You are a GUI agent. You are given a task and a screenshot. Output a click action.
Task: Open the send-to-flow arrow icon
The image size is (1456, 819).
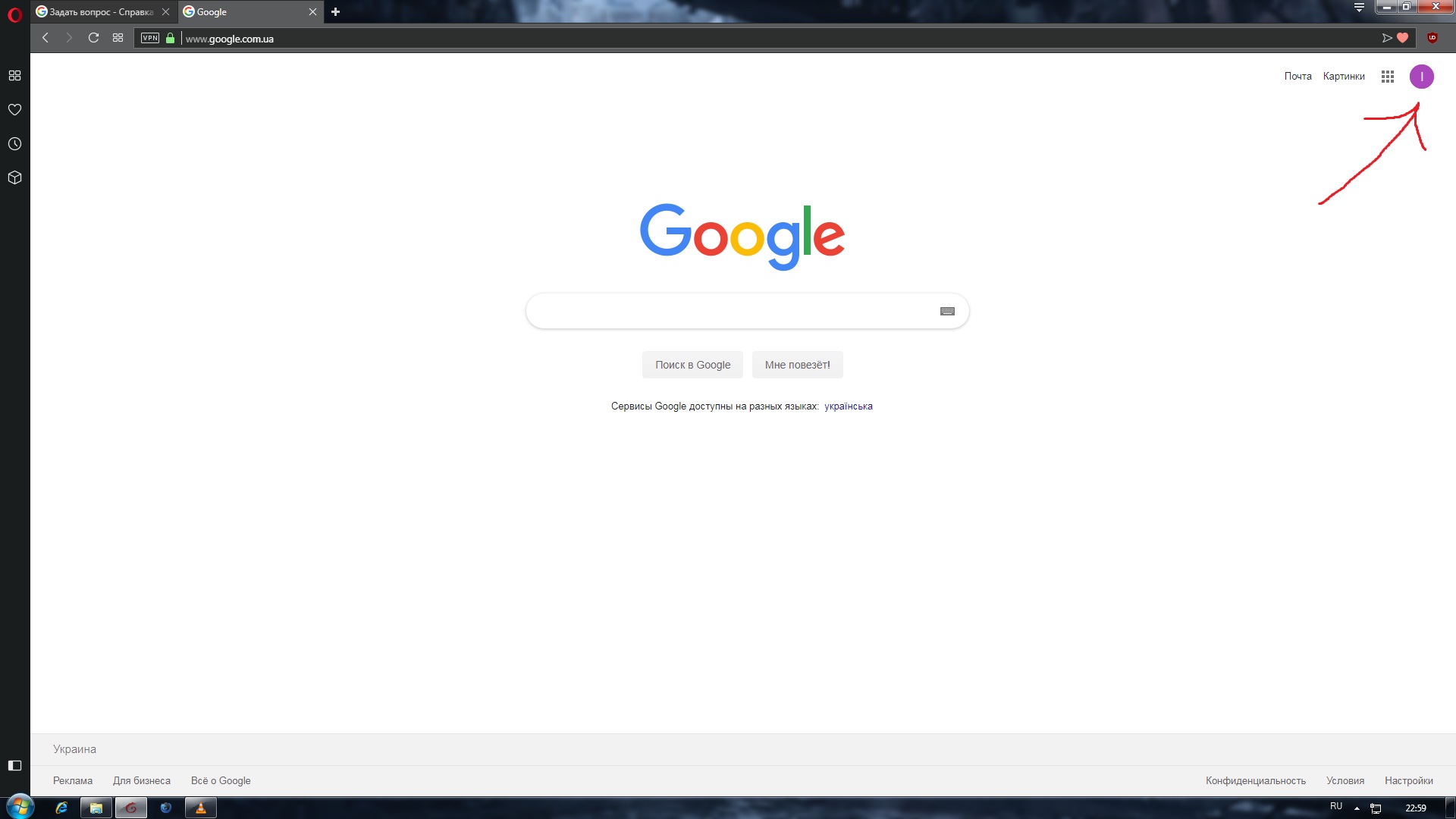pyautogui.click(x=1387, y=38)
